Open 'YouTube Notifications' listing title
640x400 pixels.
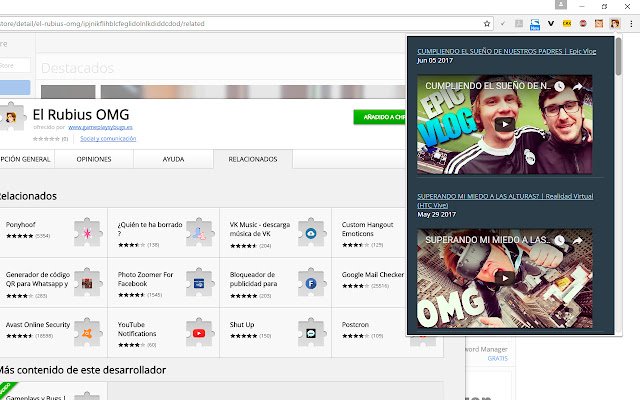coord(137,329)
